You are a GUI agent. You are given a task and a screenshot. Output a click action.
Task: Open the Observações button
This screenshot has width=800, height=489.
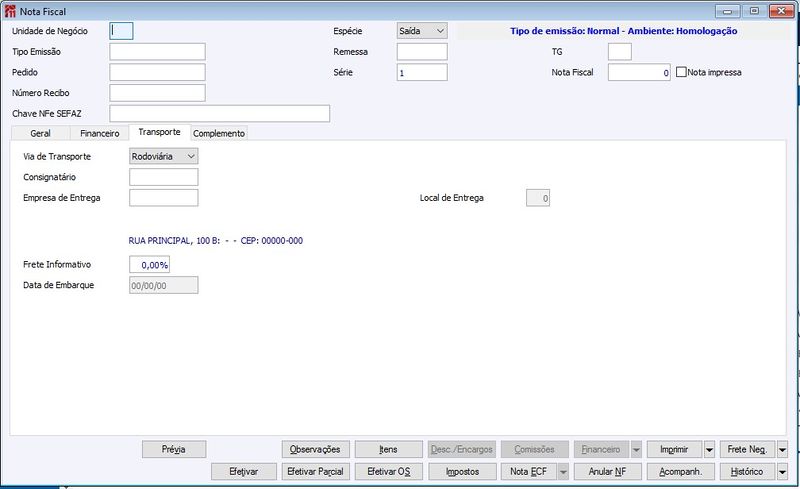[315, 449]
